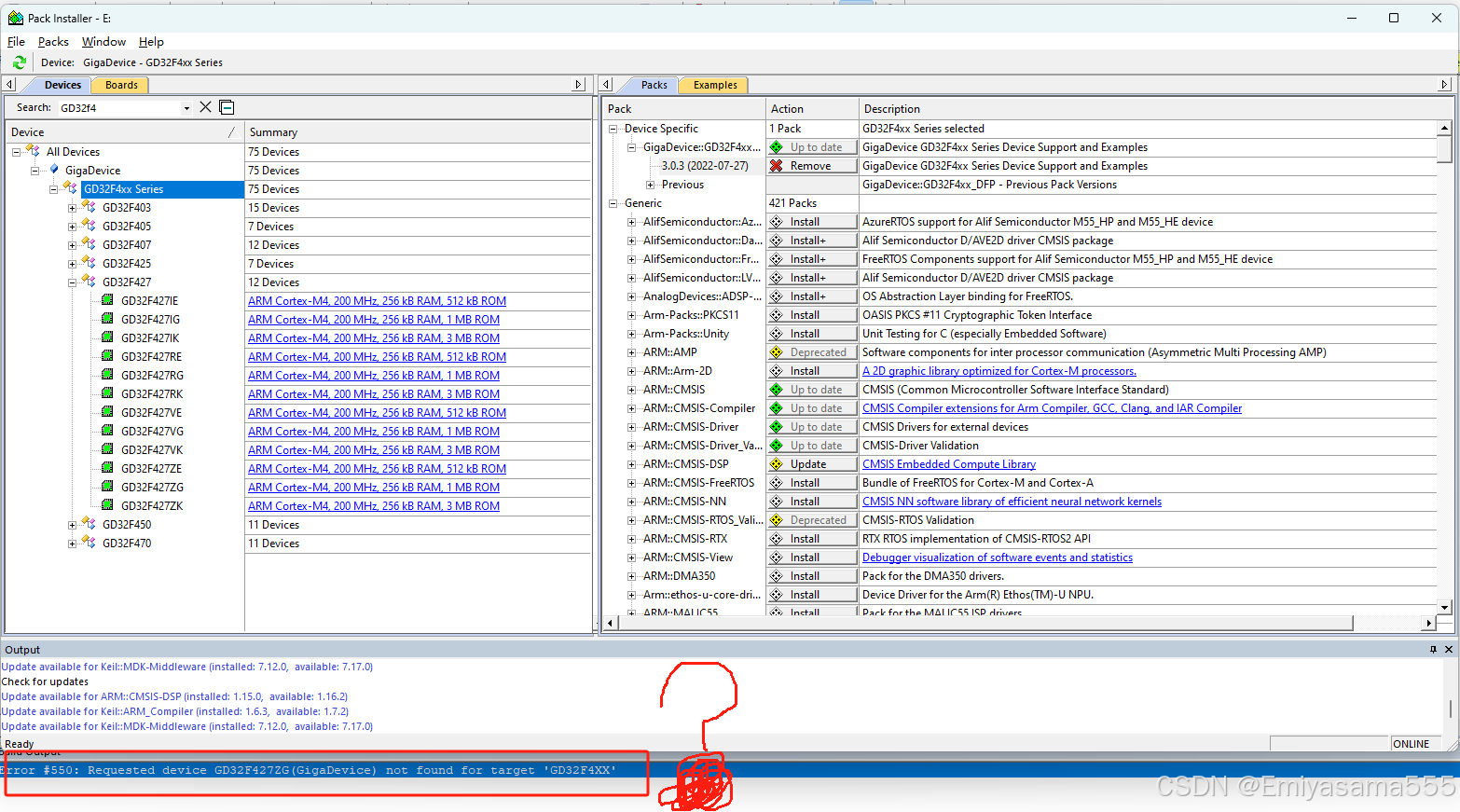Click Install+ for AnalogDevices::ADSP pack
1460x812 pixels.
tap(811, 296)
